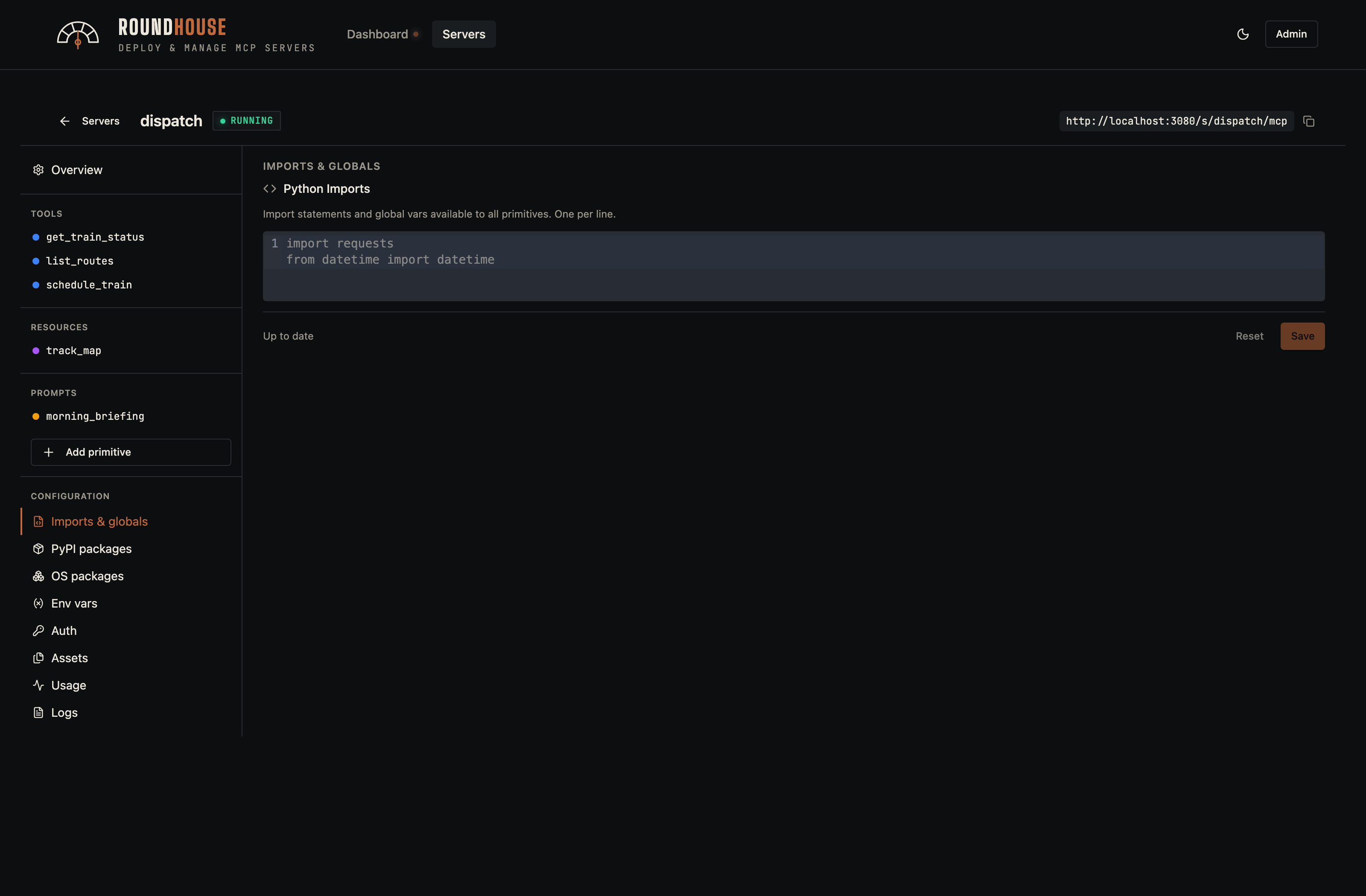Click the localhost dispatch MCP URL
Image resolution: width=1366 pixels, height=896 pixels.
click(1176, 121)
